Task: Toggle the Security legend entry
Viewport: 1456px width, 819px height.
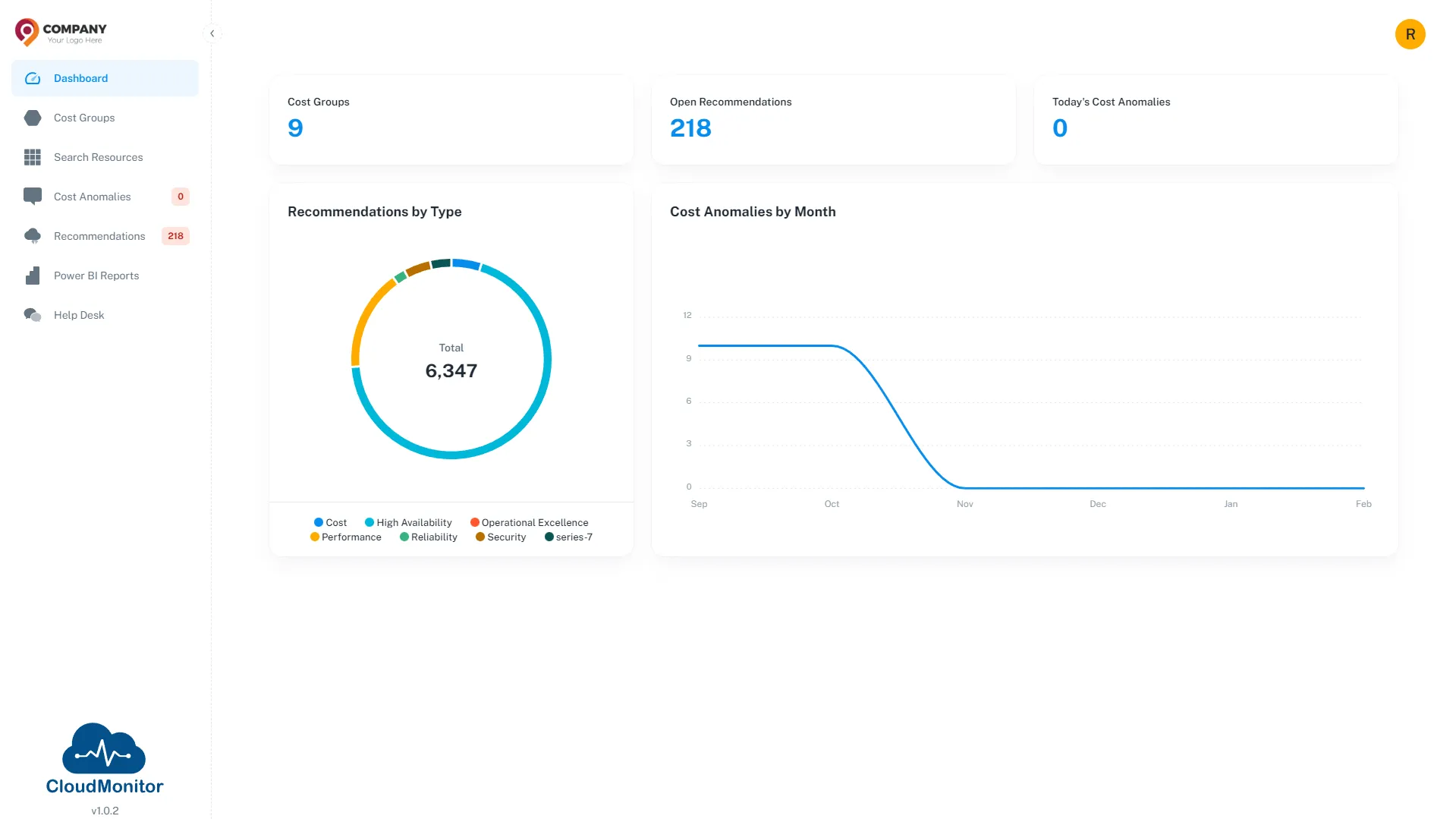Action: click(x=500, y=537)
